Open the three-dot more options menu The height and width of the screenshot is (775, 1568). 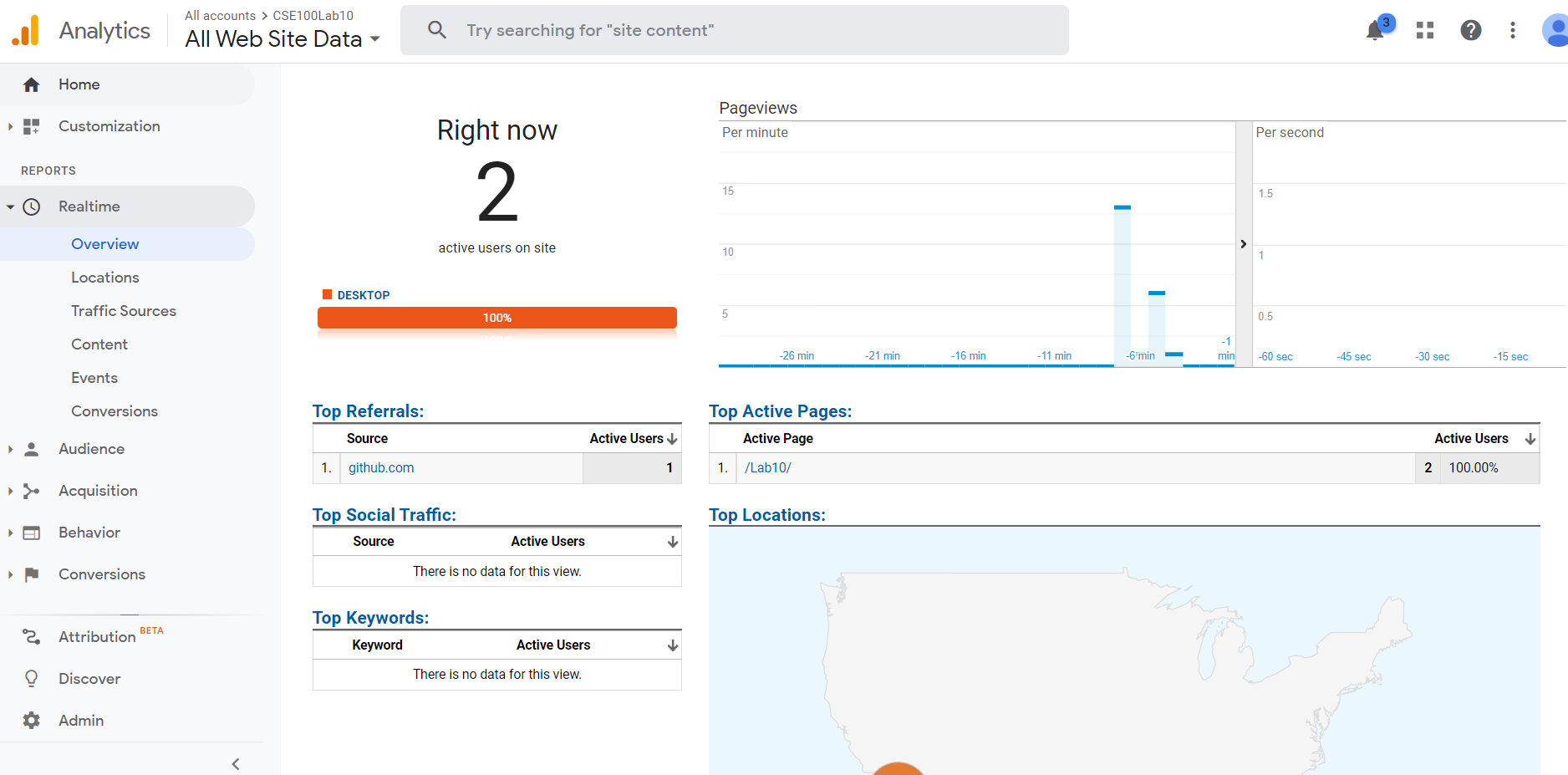tap(1513, 31)
